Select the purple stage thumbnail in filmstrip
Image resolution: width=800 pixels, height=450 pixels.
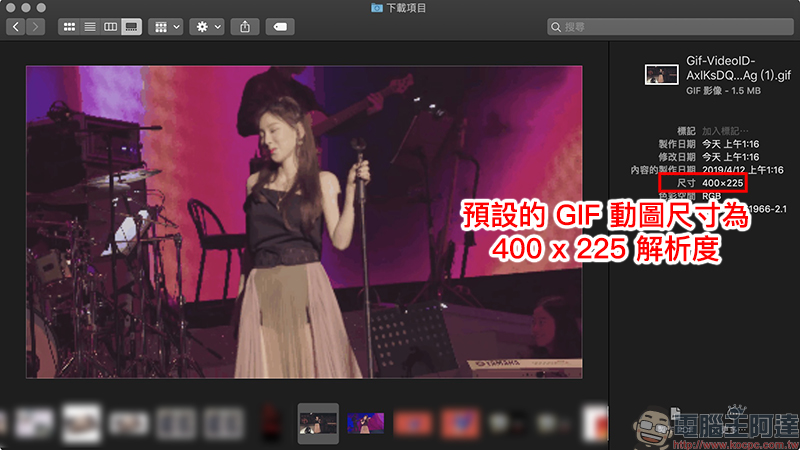point(365,423)
